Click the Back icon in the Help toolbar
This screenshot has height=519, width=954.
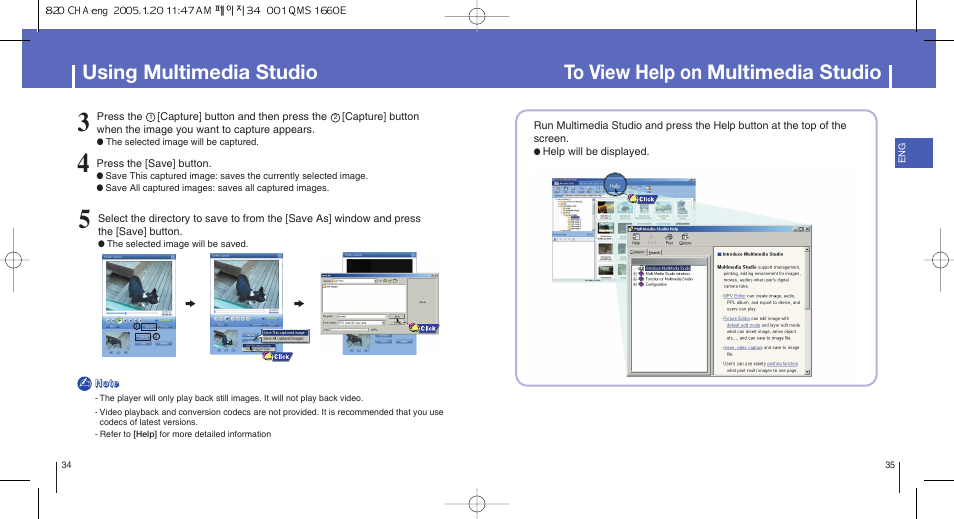[652, 239]
